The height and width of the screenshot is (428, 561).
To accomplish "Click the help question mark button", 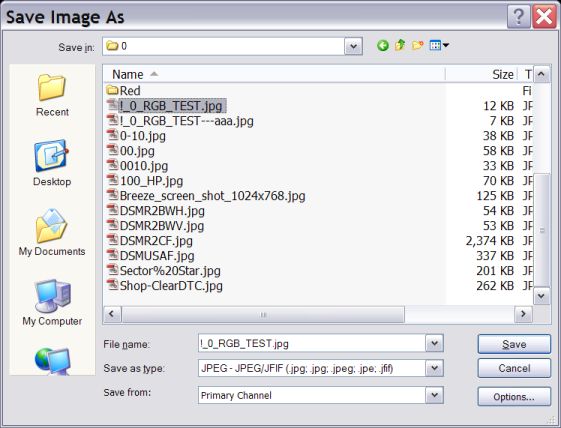I will point(518,16).
